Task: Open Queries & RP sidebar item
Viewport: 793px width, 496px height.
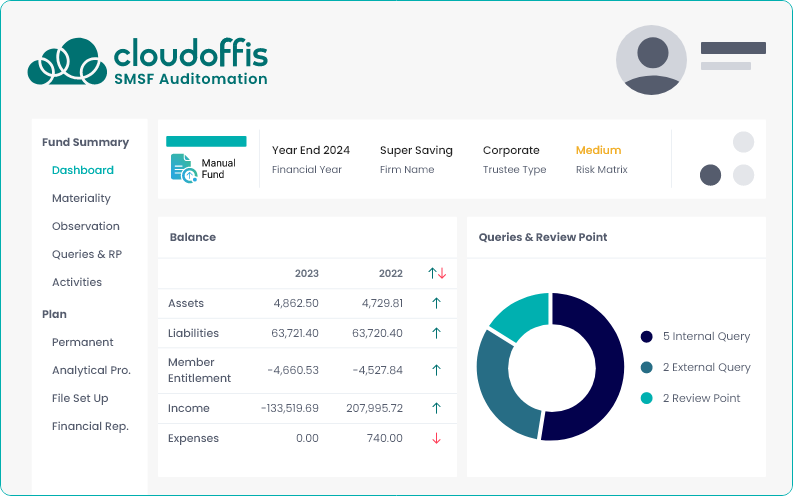Action: 87,254
